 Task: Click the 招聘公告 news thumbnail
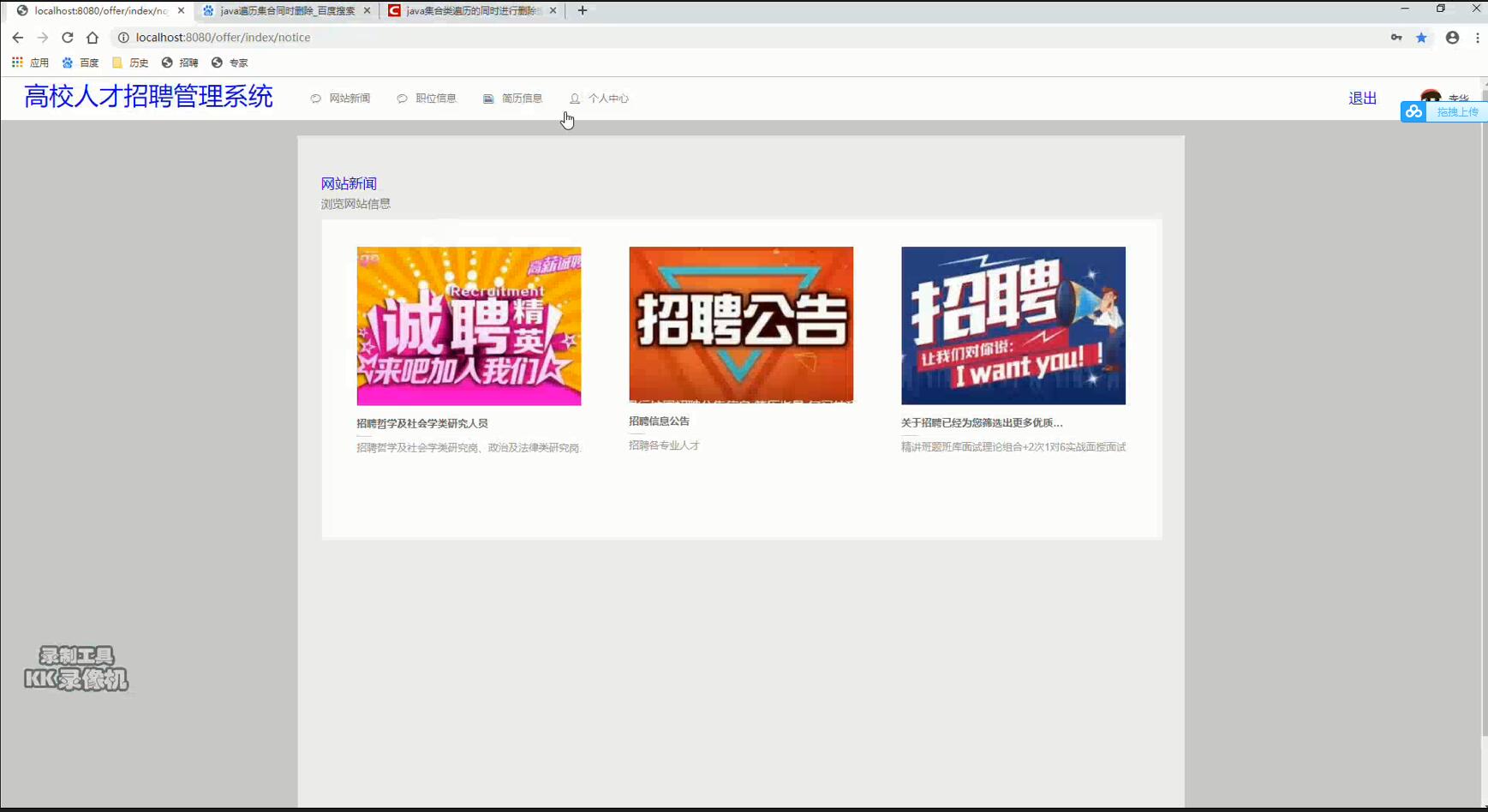(741, 325)
